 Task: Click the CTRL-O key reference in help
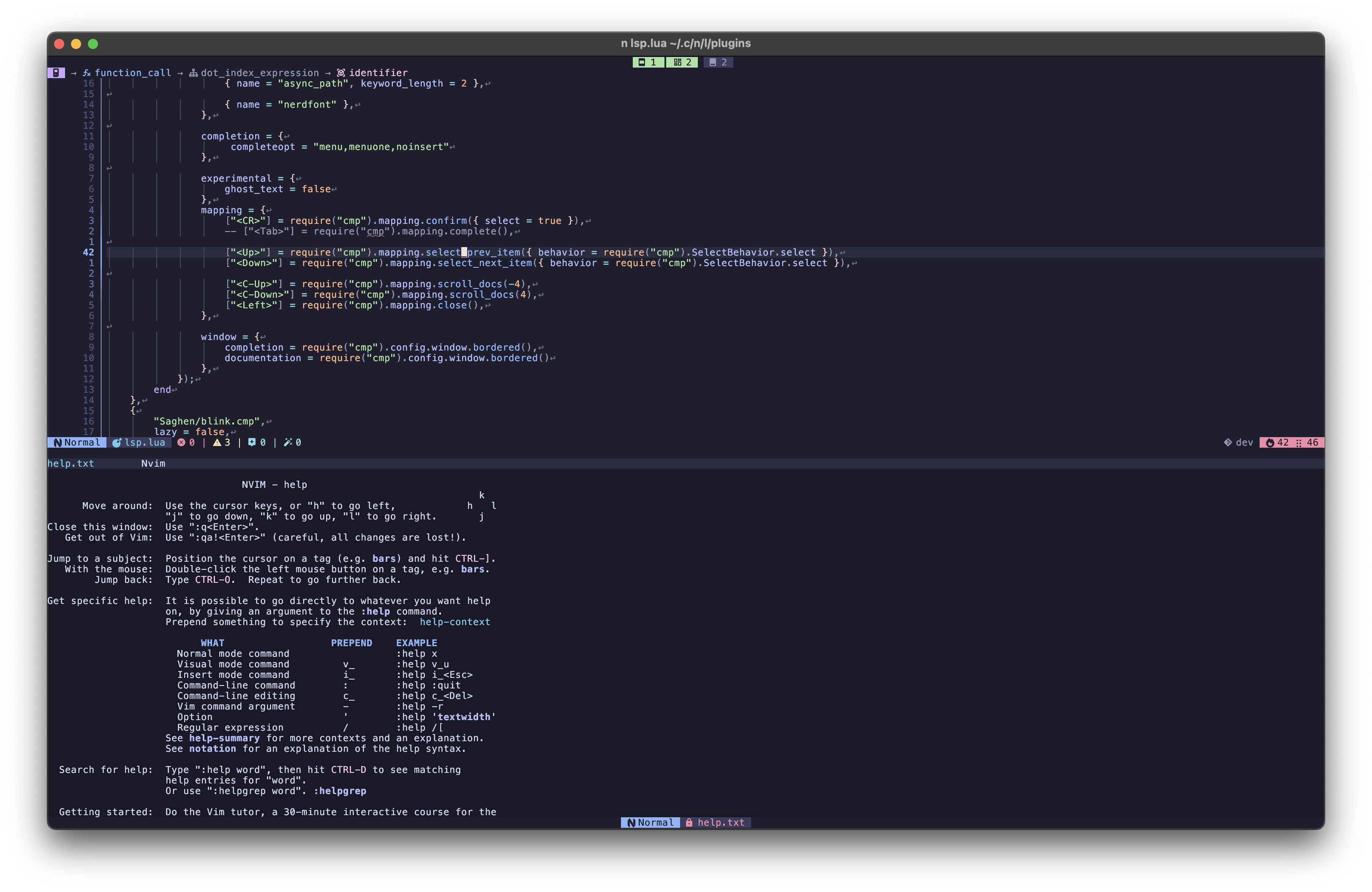[x=213, y=580]
